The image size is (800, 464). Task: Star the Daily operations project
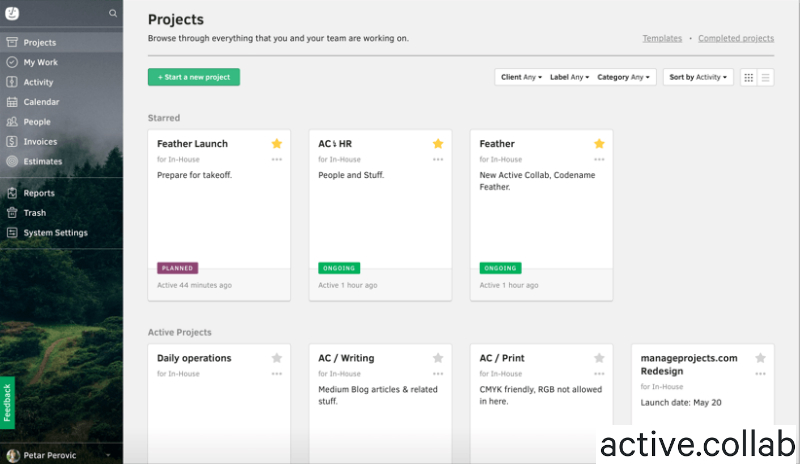click(x=277, y=358)
